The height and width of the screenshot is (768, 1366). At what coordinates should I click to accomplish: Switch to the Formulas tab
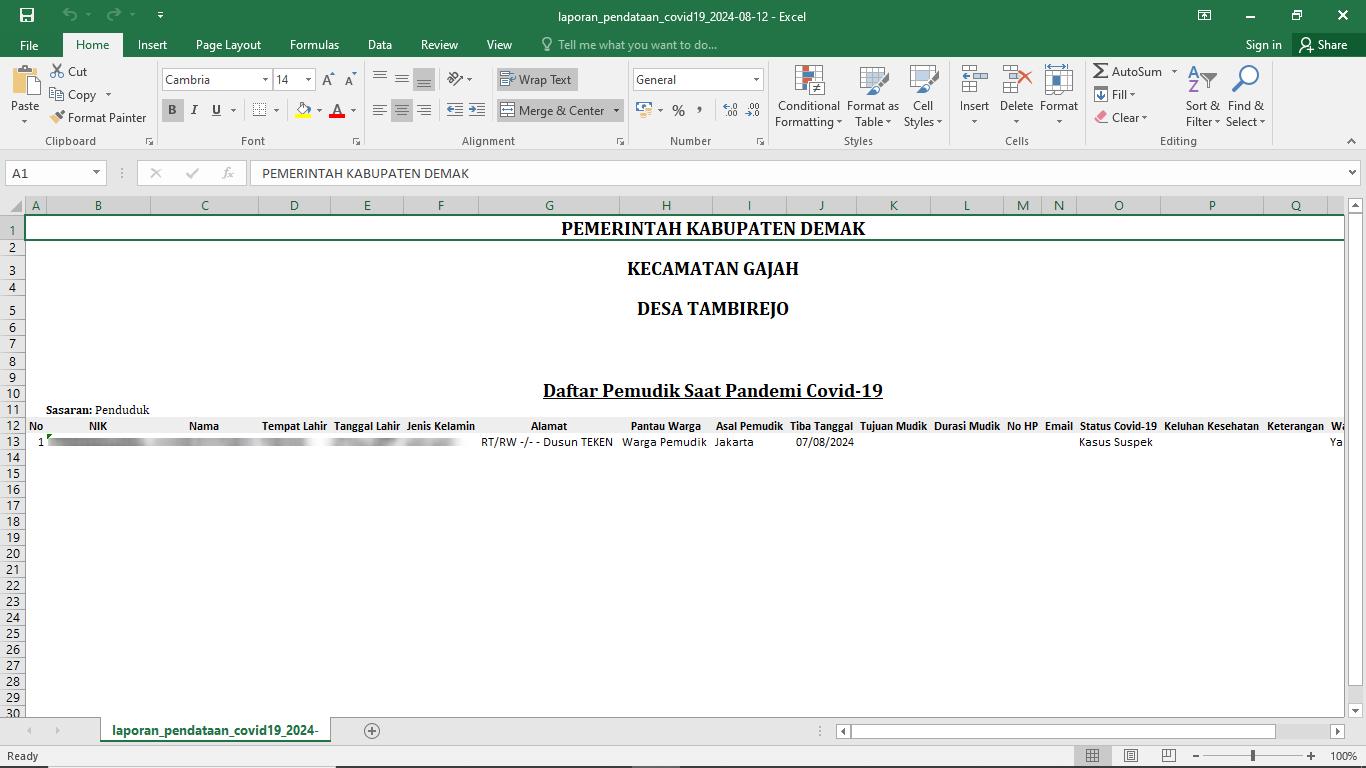314,45
